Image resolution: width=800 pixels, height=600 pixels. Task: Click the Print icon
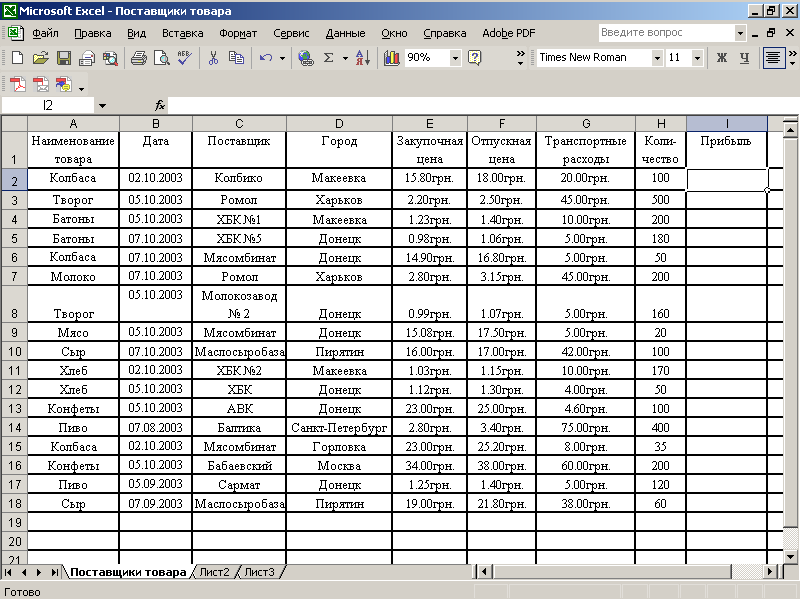point(138,58)
